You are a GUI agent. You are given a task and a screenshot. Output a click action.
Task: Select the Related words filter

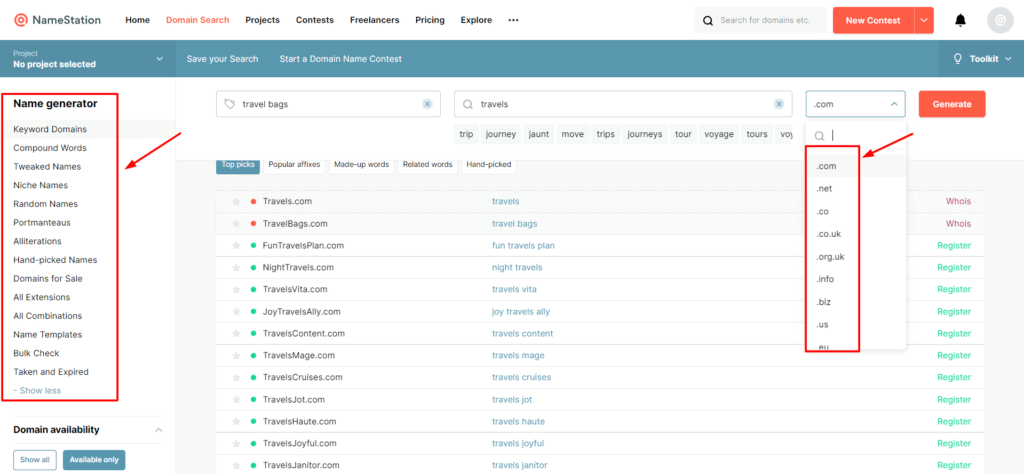coord(428,165)
